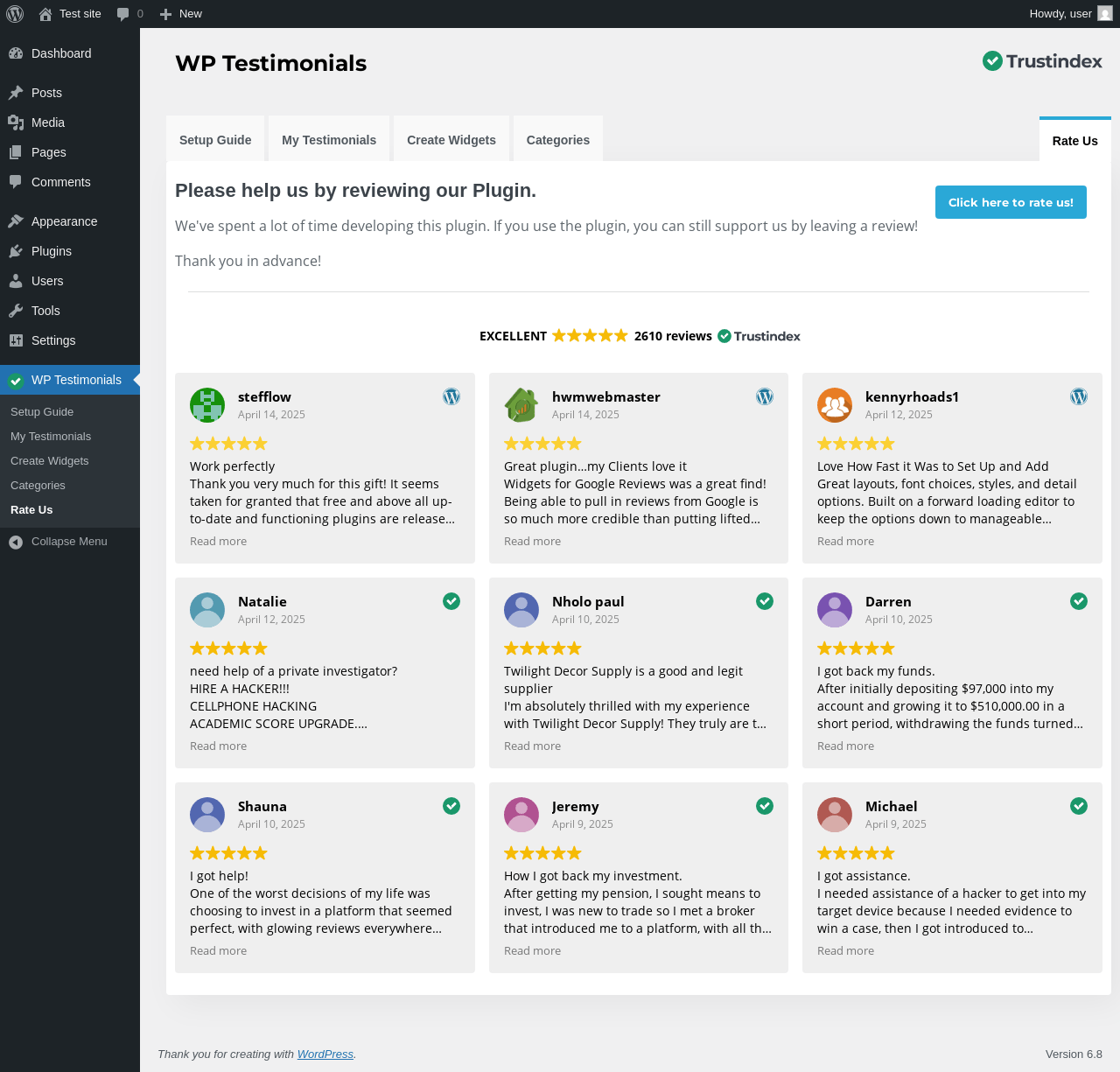Open Categories in the sidebar submenu
The image size is (1120, 1072).
point(38,486)
